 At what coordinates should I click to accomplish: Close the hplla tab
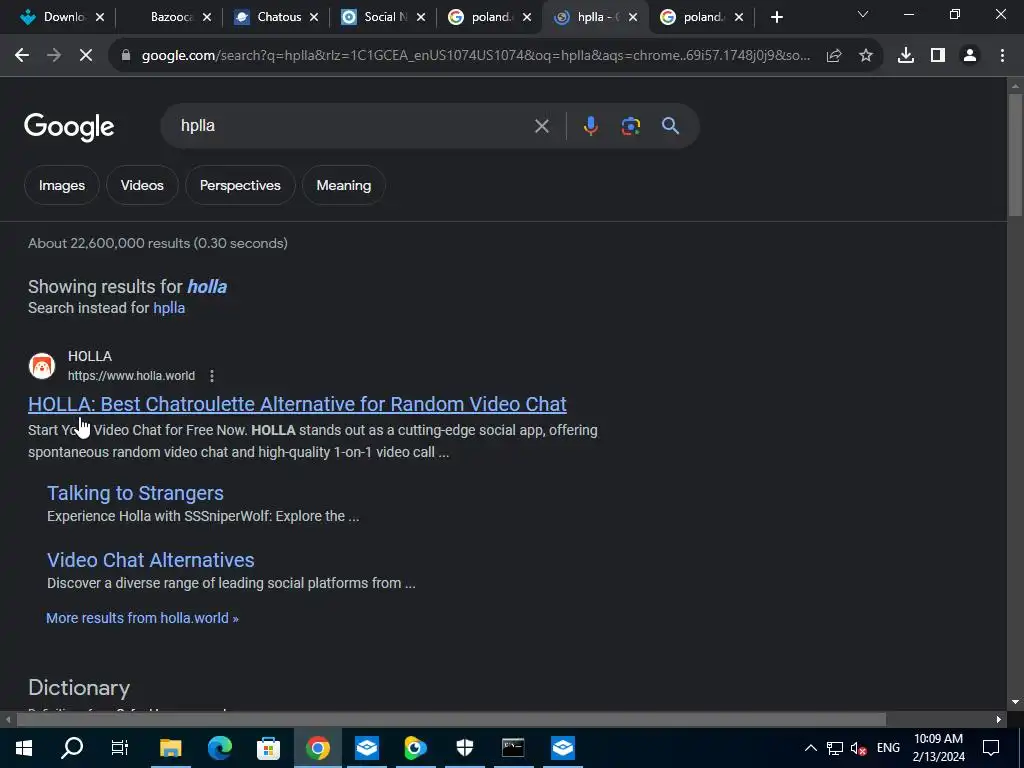click(633, 17)
